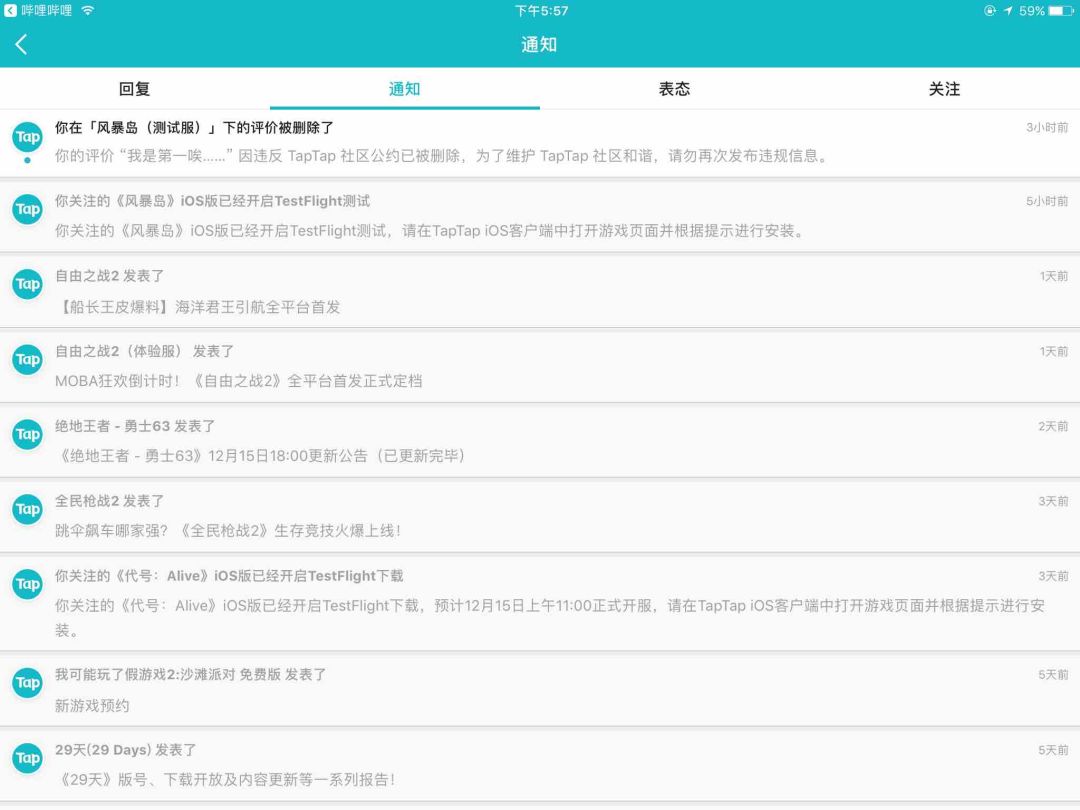Screen dimensions: 1080x810
Task: Read 风暴岛 TestFlight install instructions text
Action: 430,231
